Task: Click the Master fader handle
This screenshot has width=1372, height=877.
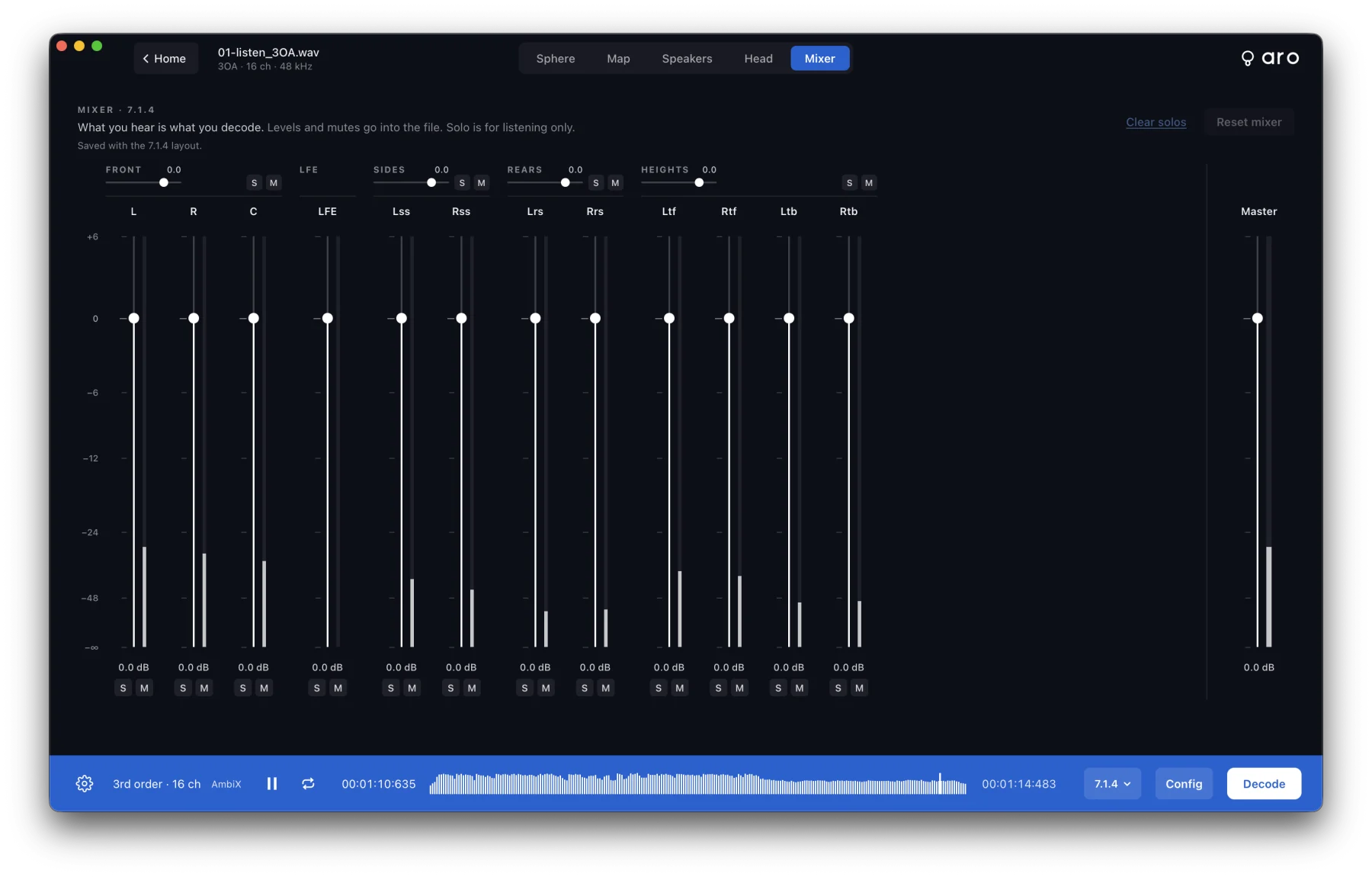Action: (1258, 318)
